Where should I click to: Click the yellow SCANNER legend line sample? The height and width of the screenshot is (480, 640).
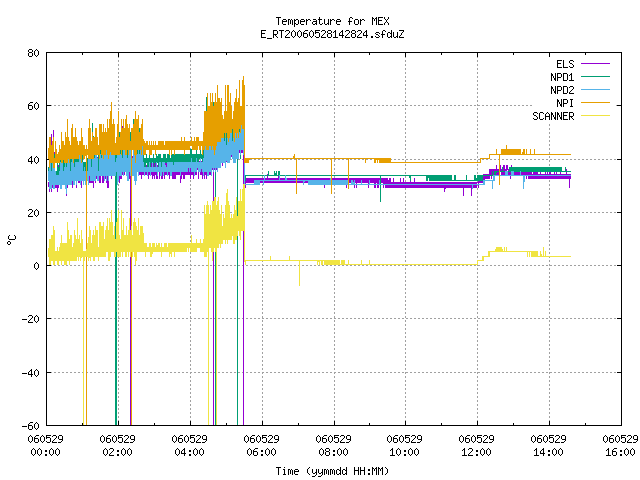coord(595,116)
